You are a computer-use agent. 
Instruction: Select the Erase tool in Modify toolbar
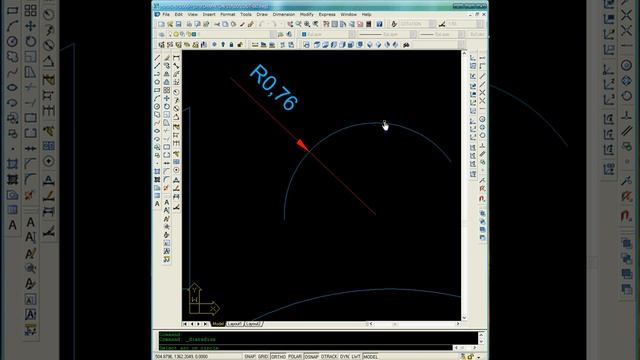click(x=167, y=58)
